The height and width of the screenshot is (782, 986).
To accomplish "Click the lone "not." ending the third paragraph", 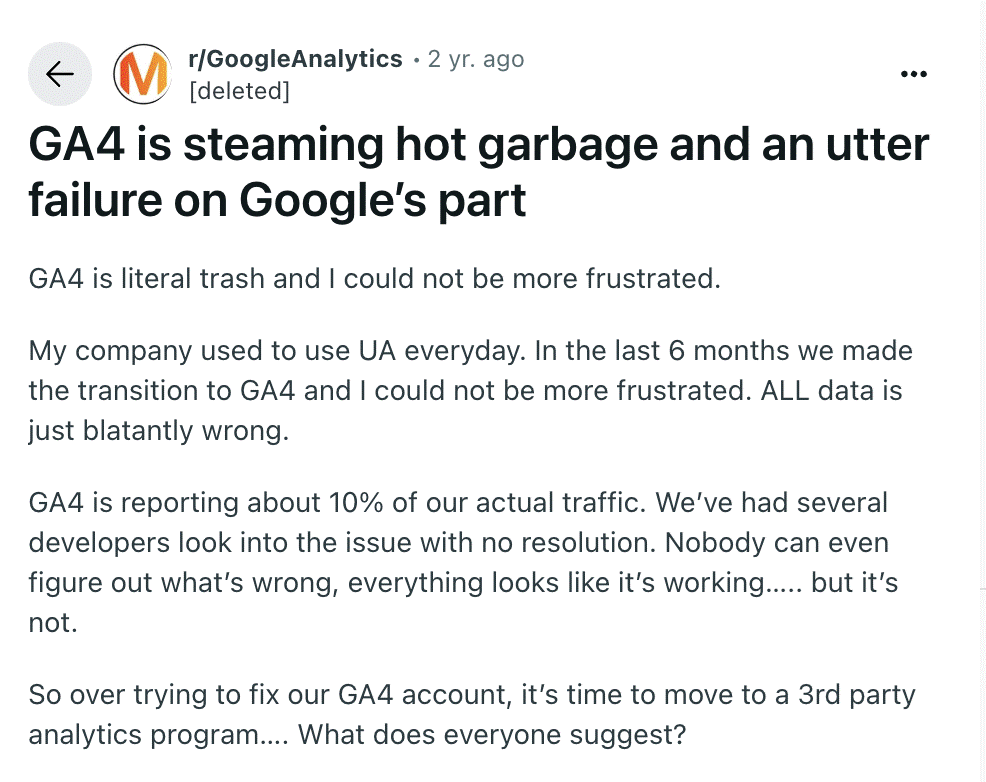I will pyautogui.click(x=52, y=621).
